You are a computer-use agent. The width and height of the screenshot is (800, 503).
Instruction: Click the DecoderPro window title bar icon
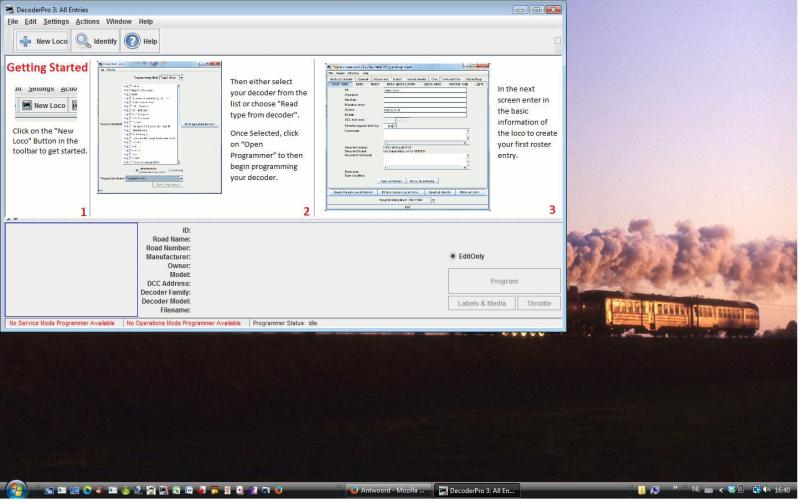[9, 9]
